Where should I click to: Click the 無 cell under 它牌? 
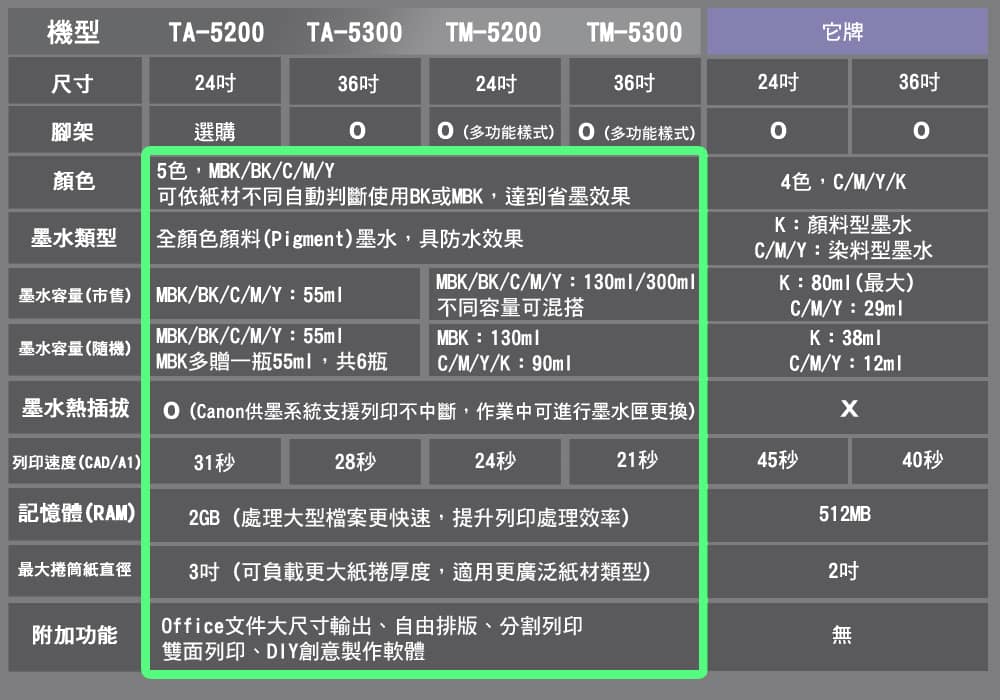point(847,635)
